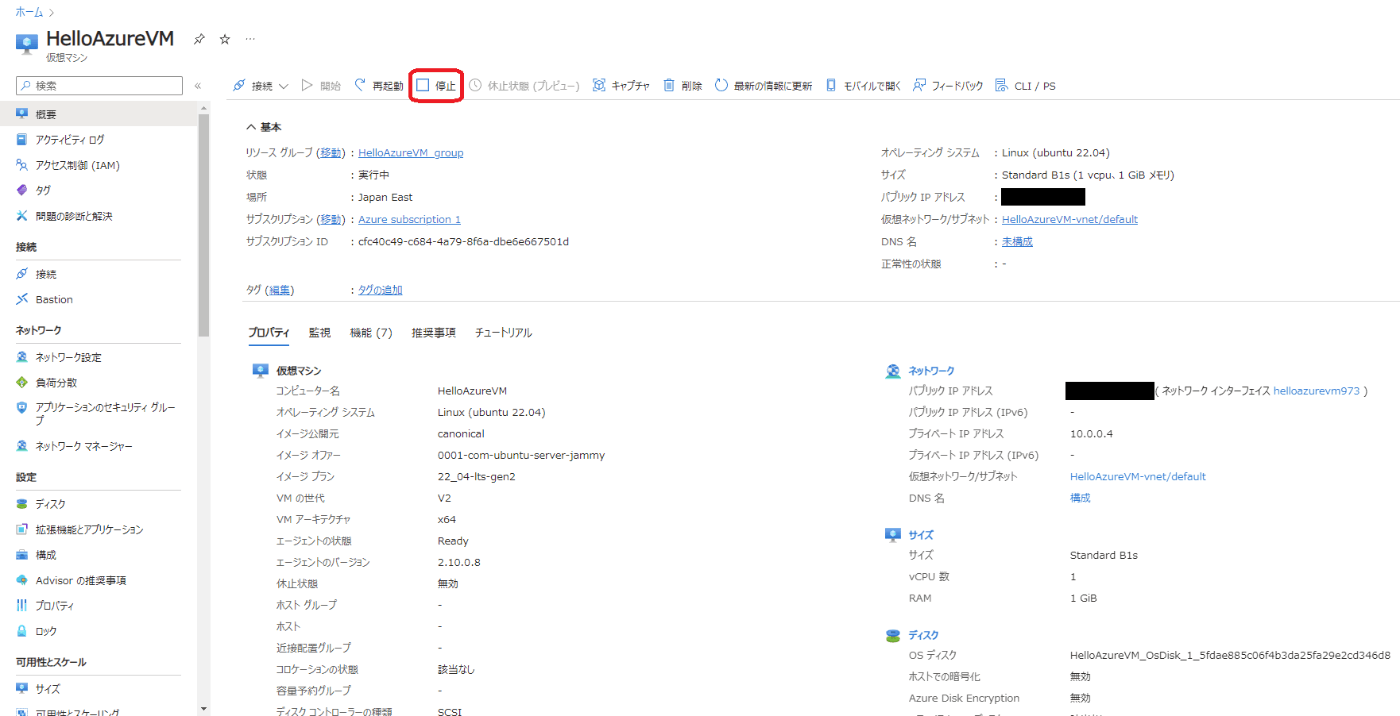Switch to the 推奨事項 tab
This screenshot has height=716, width=1400.
point(434,333)
